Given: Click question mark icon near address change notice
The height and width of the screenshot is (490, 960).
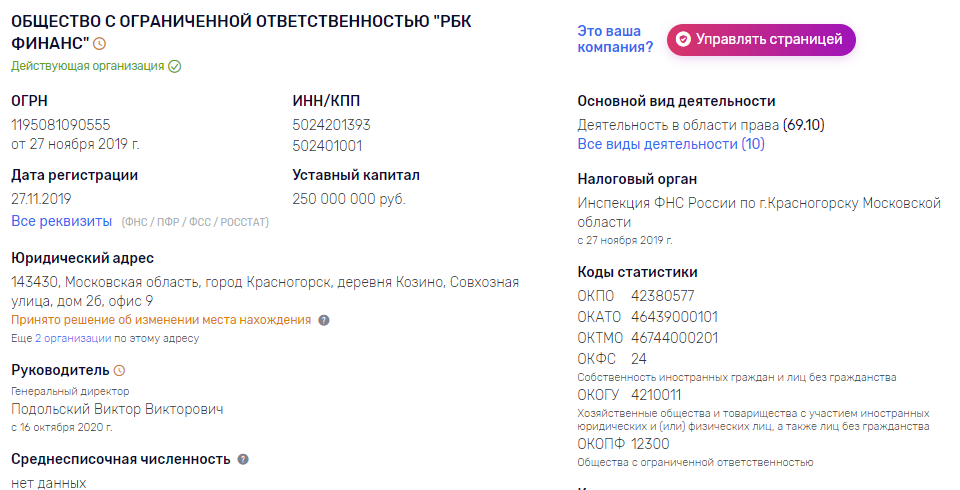Looking at the screenshot, I should 324,321.
